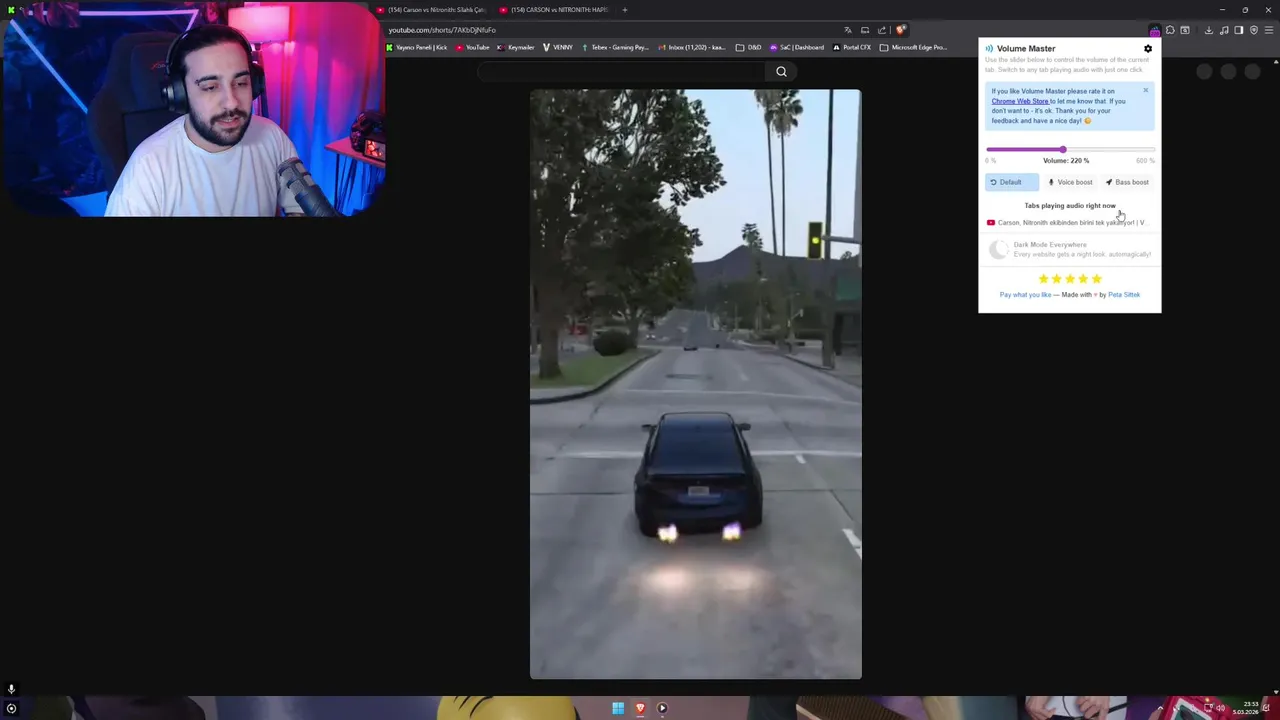Click the media control music note icon
The height and width of the screenshot is (720, 1280).
1224,30
